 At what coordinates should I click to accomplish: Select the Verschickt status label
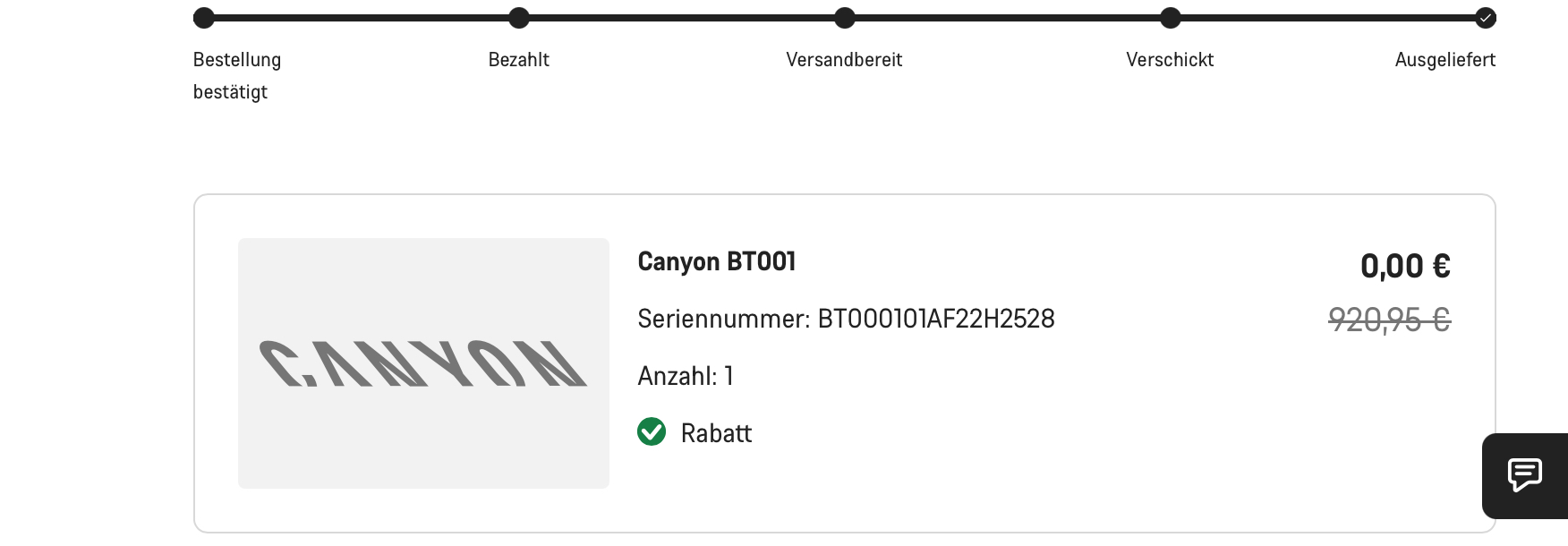pos(1170,60)
